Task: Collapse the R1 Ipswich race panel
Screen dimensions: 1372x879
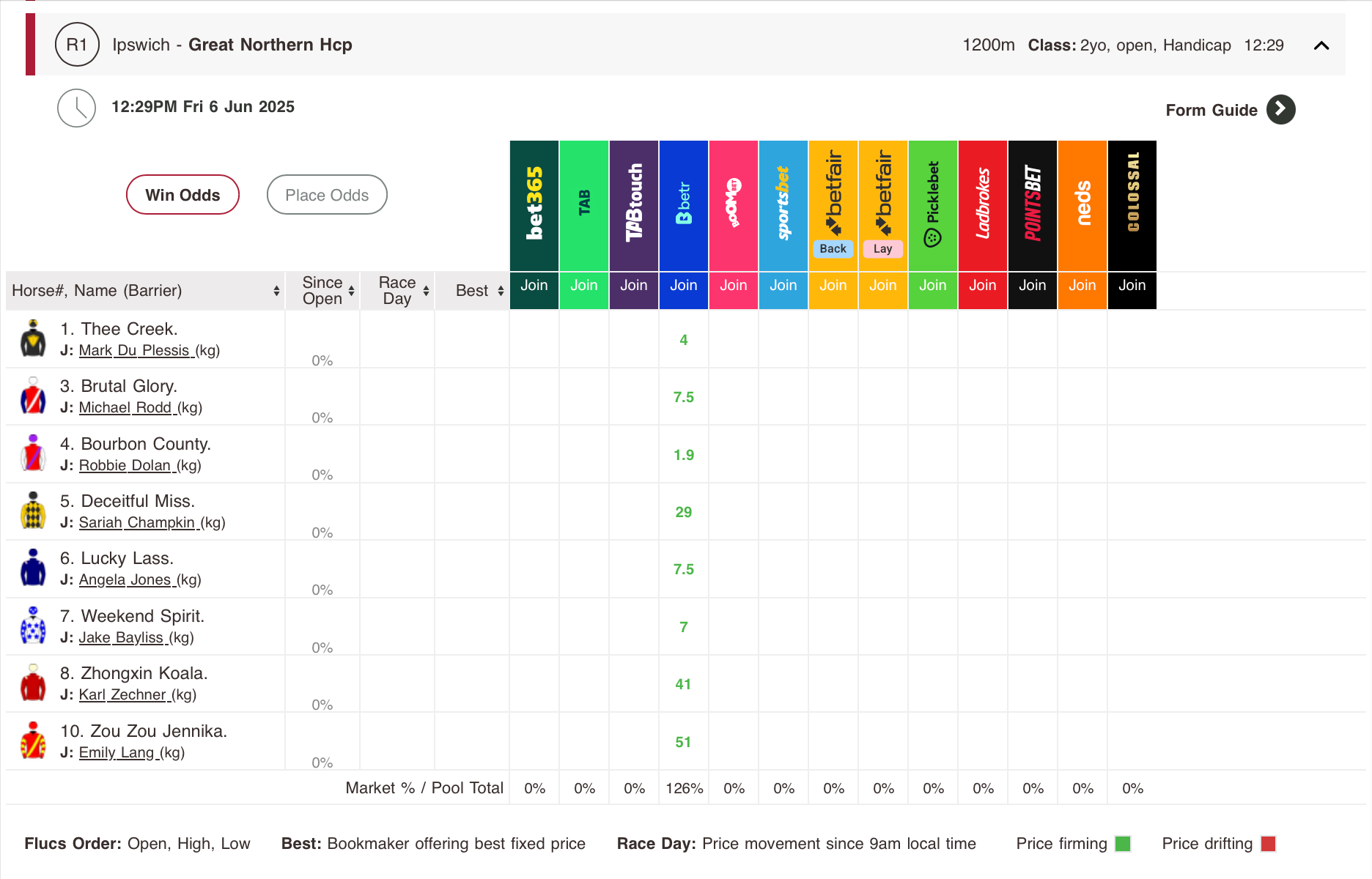Action: pyautogui.click(x=1321, y=45)
